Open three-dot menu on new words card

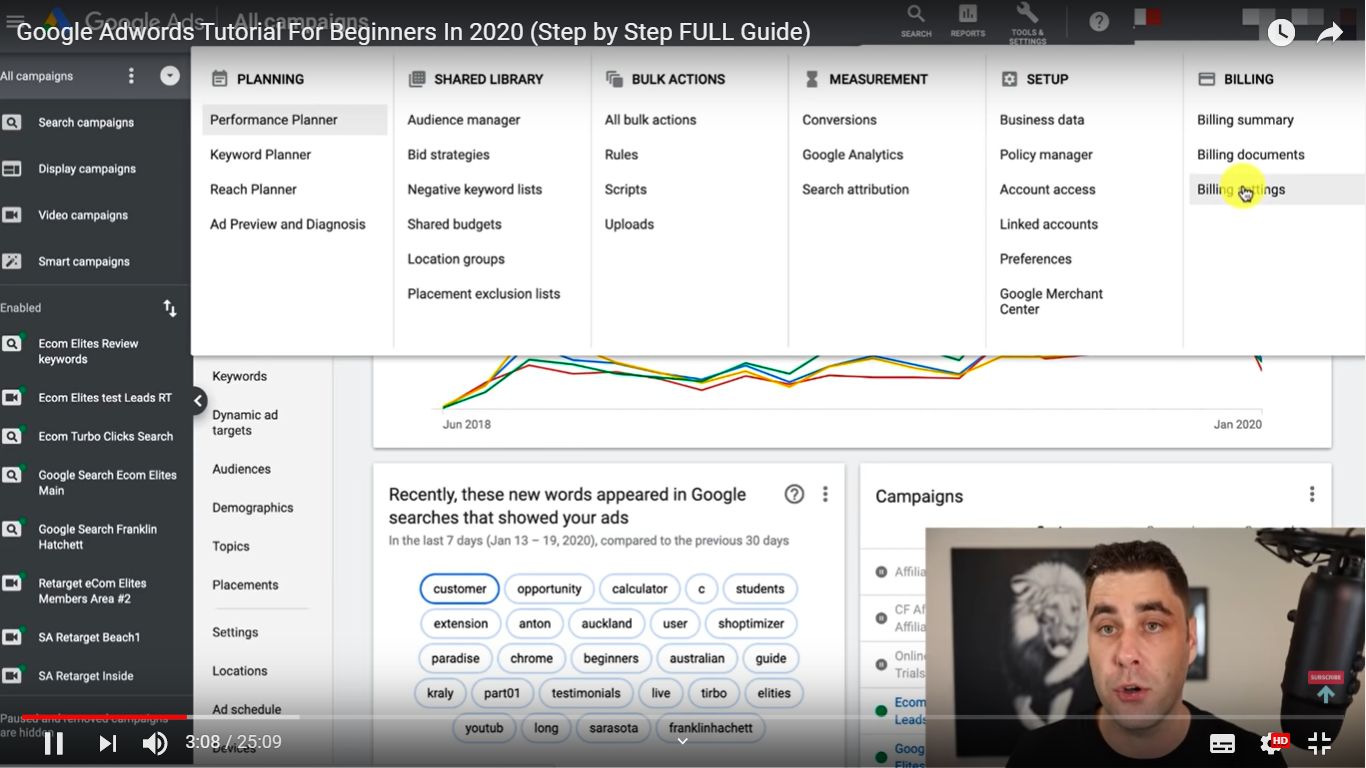[x=825, y=494]
